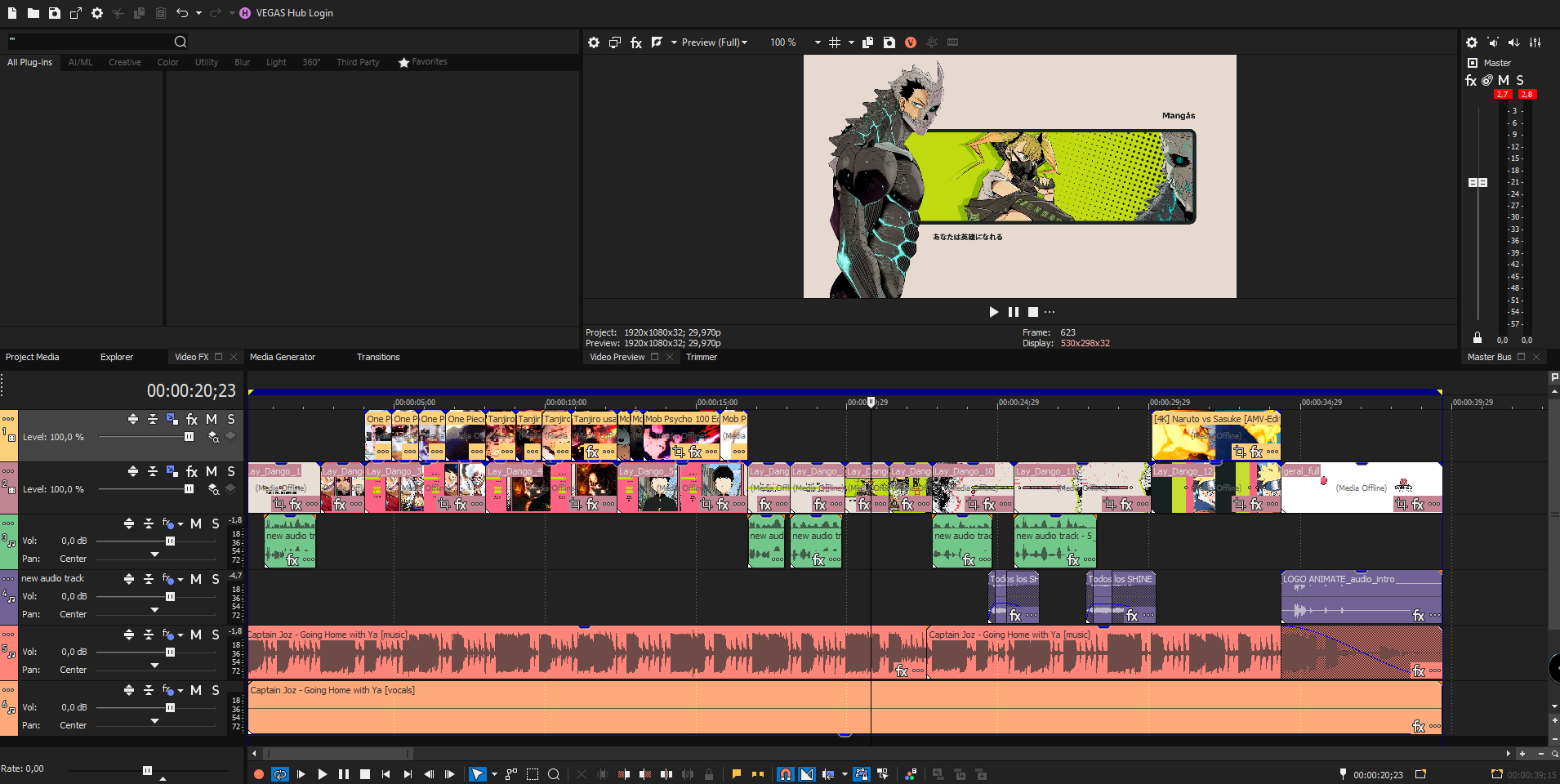Open the Third Party plug-in category

click(358, 62)
